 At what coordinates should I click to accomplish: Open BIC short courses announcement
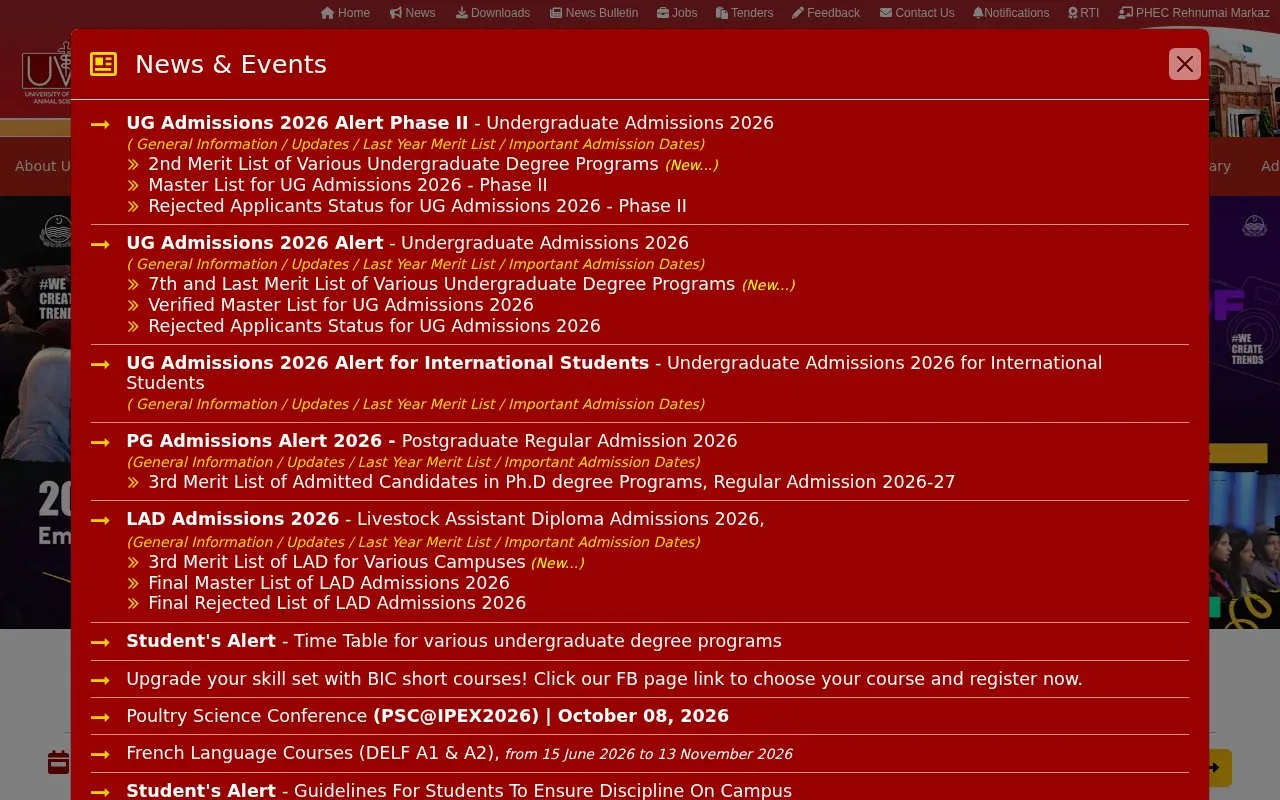tap(604, 679)
